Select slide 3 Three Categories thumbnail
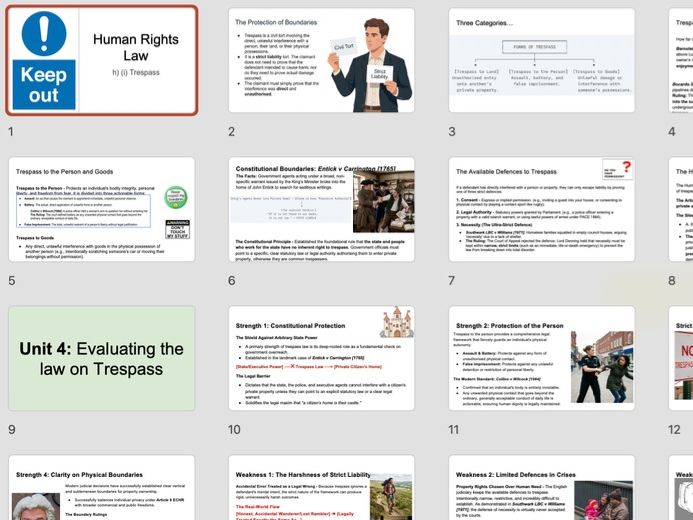Viewport: 693px width, 520px height. [x=541, y=60]
